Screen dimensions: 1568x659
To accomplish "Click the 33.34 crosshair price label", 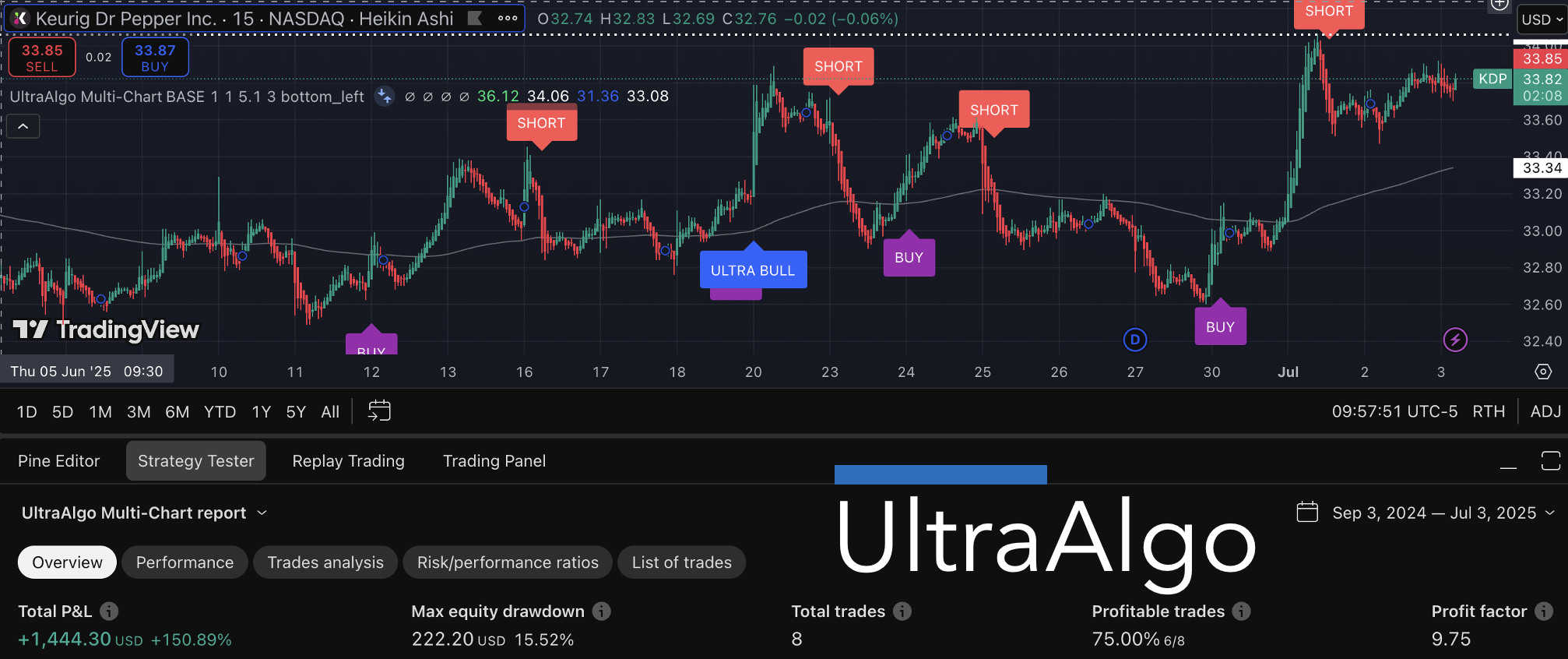I will tap(1542, 167).
